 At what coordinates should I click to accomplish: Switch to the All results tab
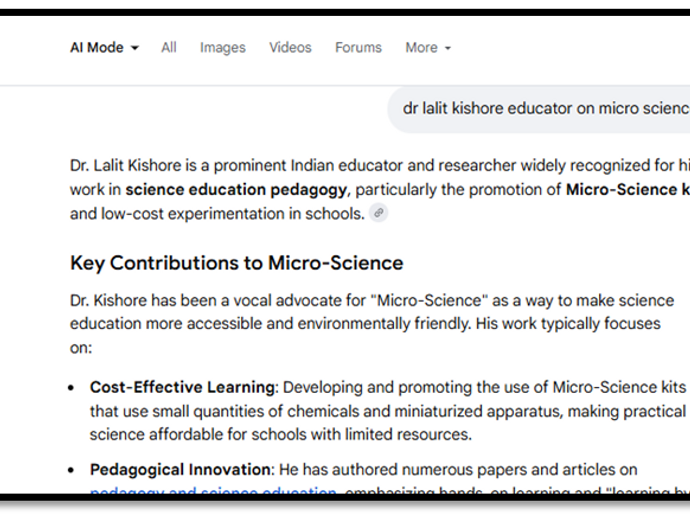(169, 47)
